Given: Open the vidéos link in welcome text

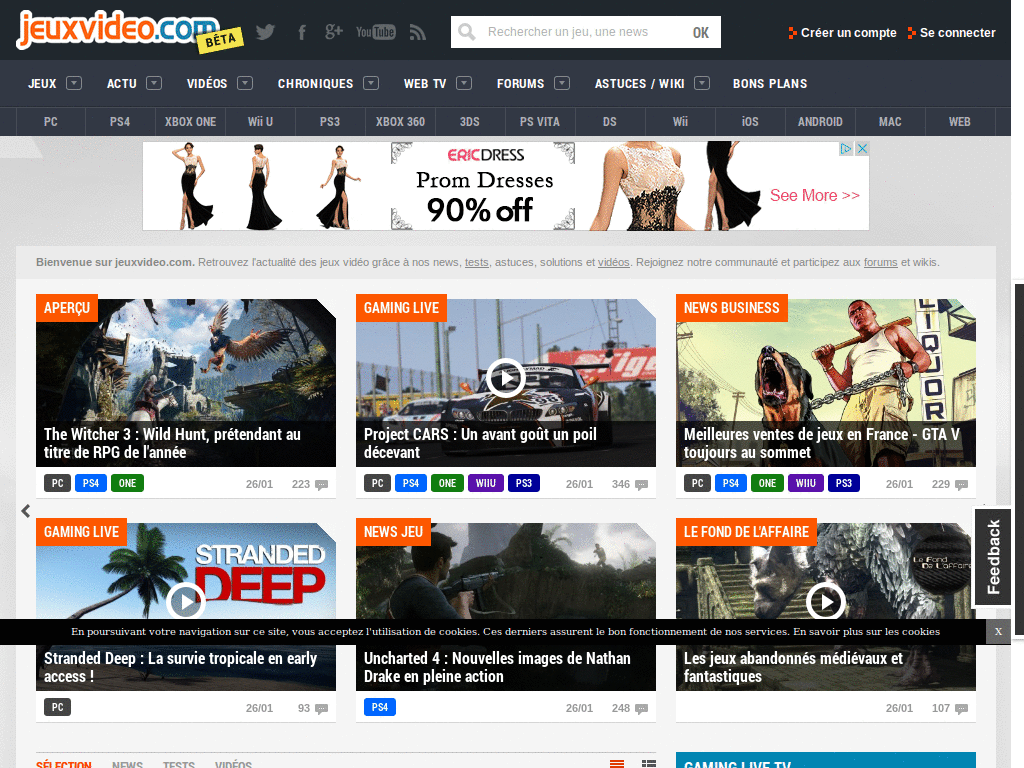Looking at the screenshot, I should click(613, 262).
